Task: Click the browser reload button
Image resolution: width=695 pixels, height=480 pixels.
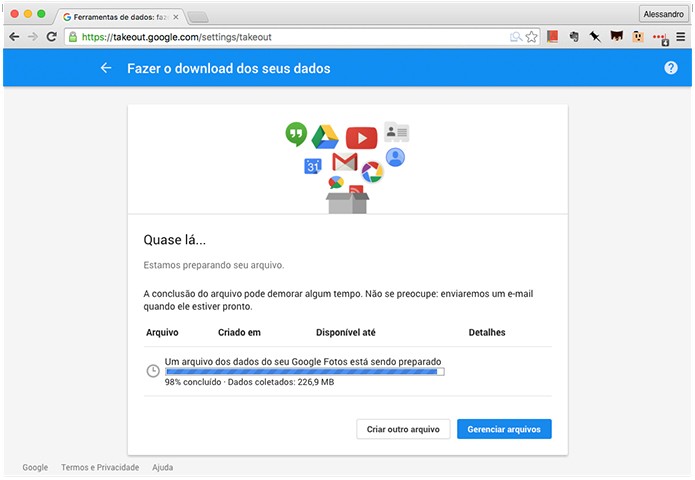Action: (x=51, y=37)
